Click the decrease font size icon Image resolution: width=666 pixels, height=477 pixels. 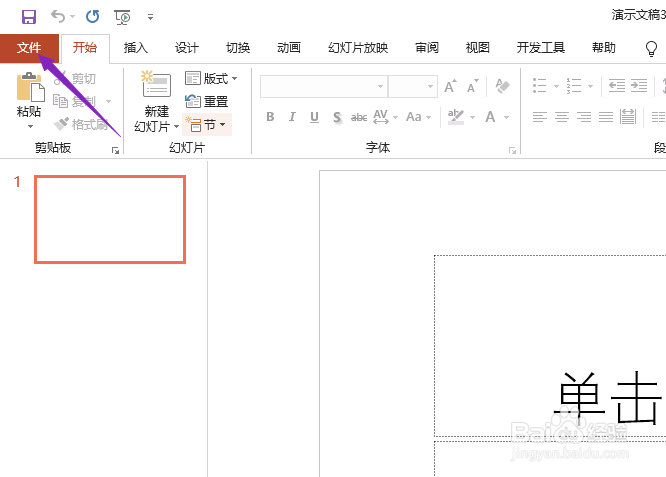(472, 87)
